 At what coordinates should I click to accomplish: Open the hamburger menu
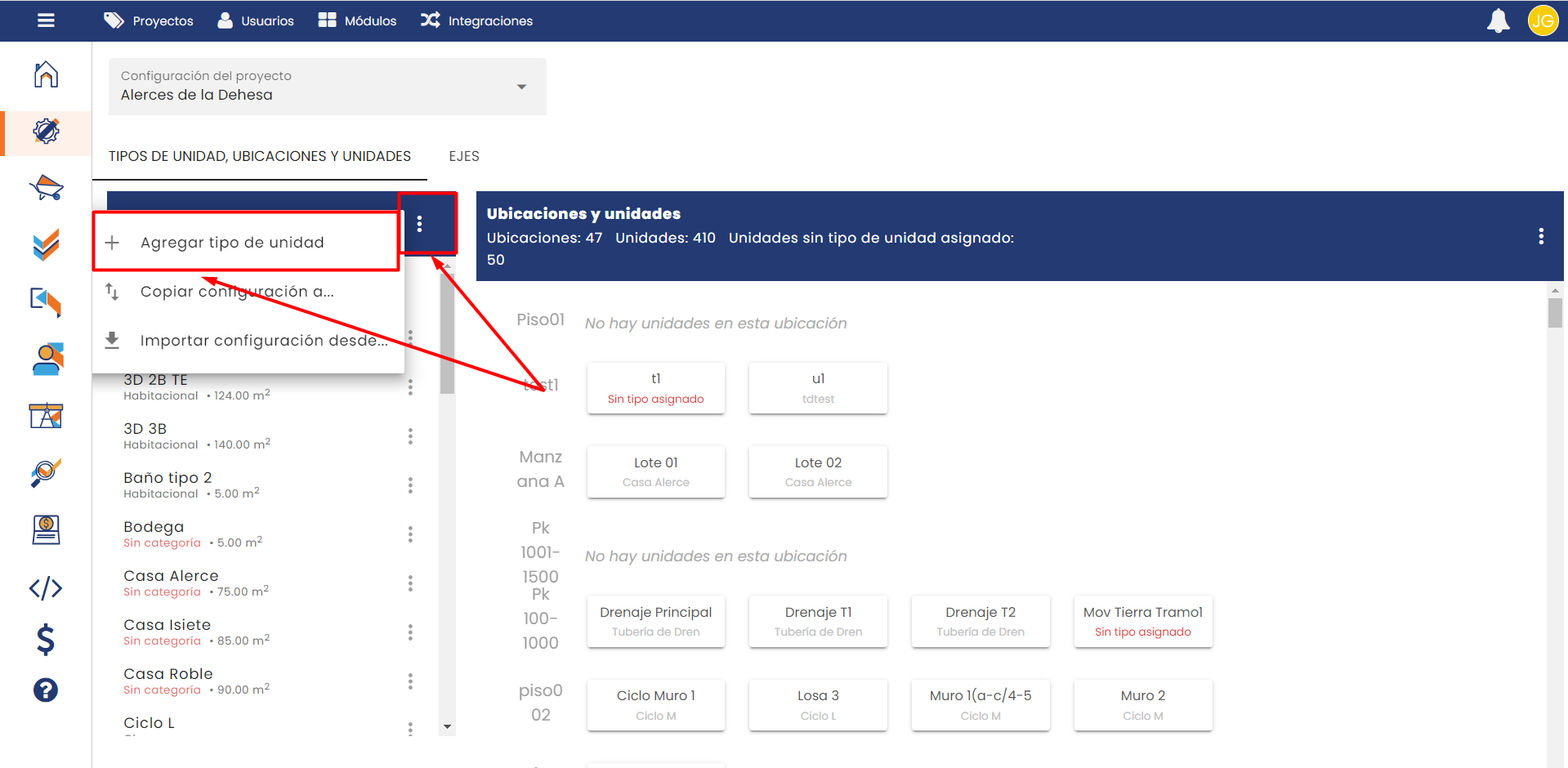point(46,20)
